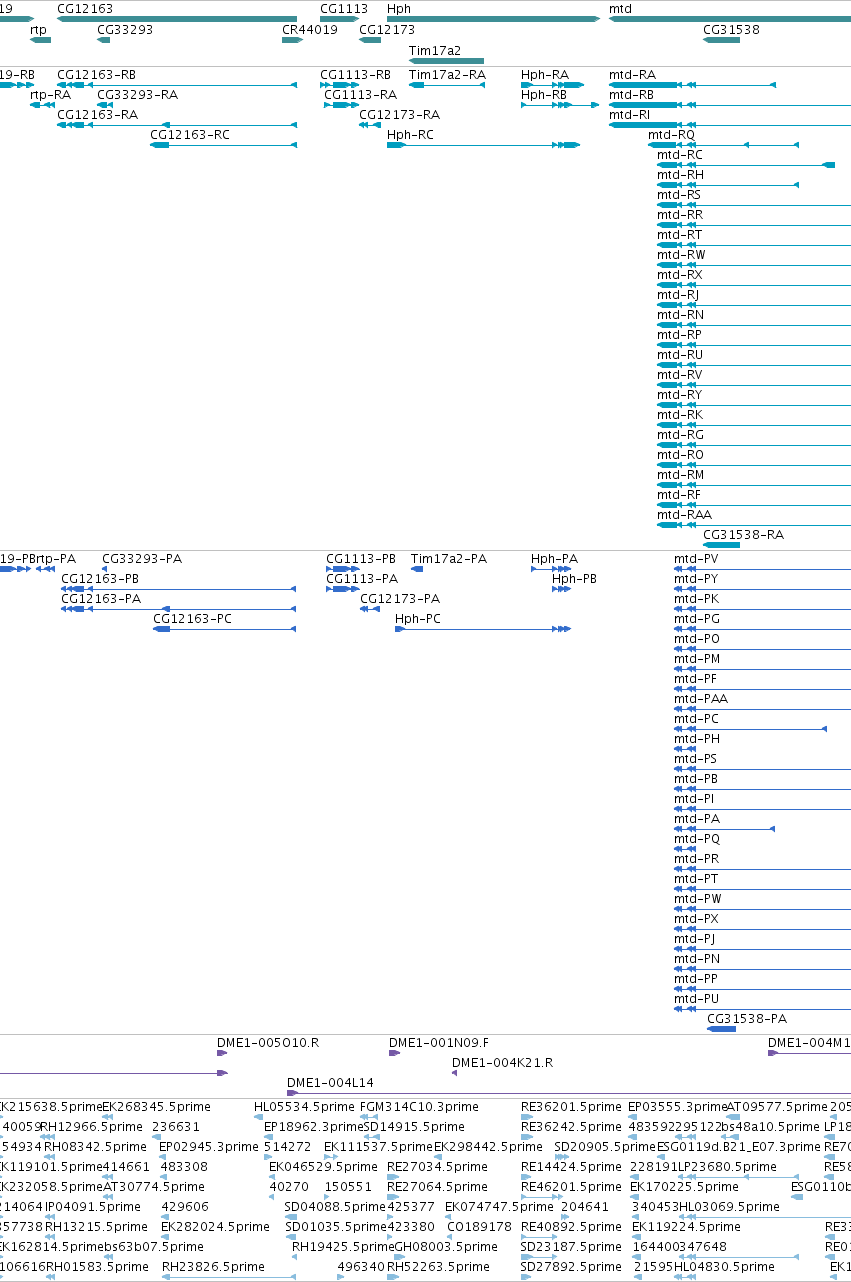Open EST EP18962.3prime label
Screen dimensions: 851x1282
click(x=314, y=1126)
